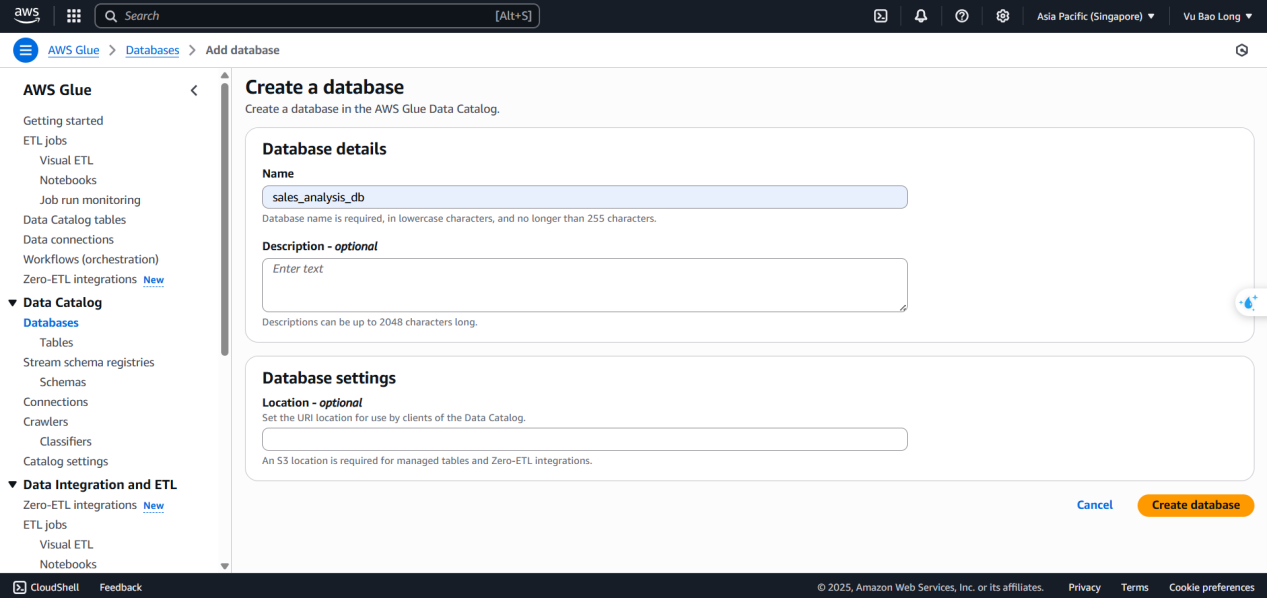Open the Terms footer link
Image resolution: width=1267 pixels, height=598 pixels.
1134,587
